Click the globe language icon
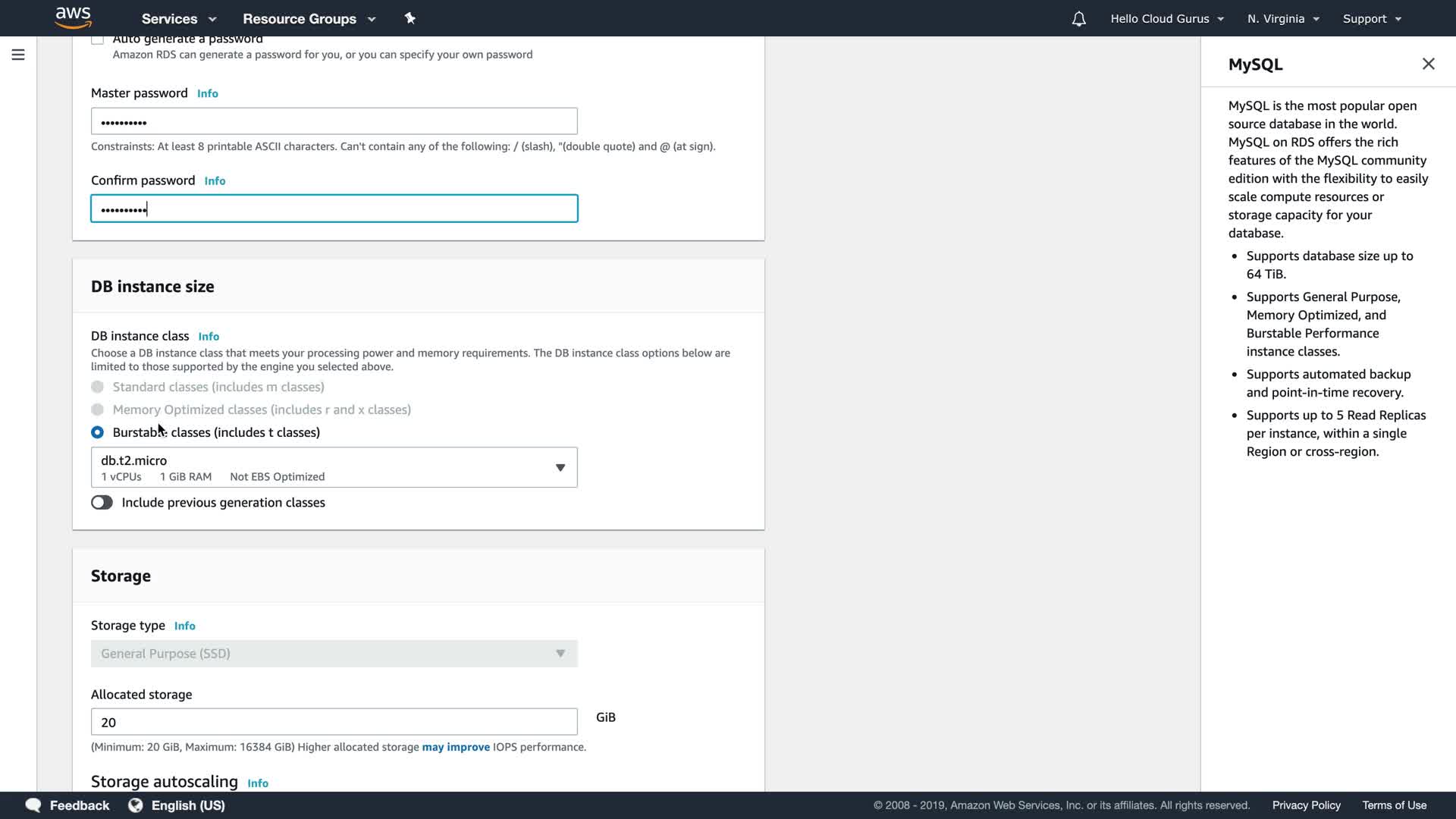Image resolution: width=1456 pixels, height=819 pixels. click(x=136, y=805)
